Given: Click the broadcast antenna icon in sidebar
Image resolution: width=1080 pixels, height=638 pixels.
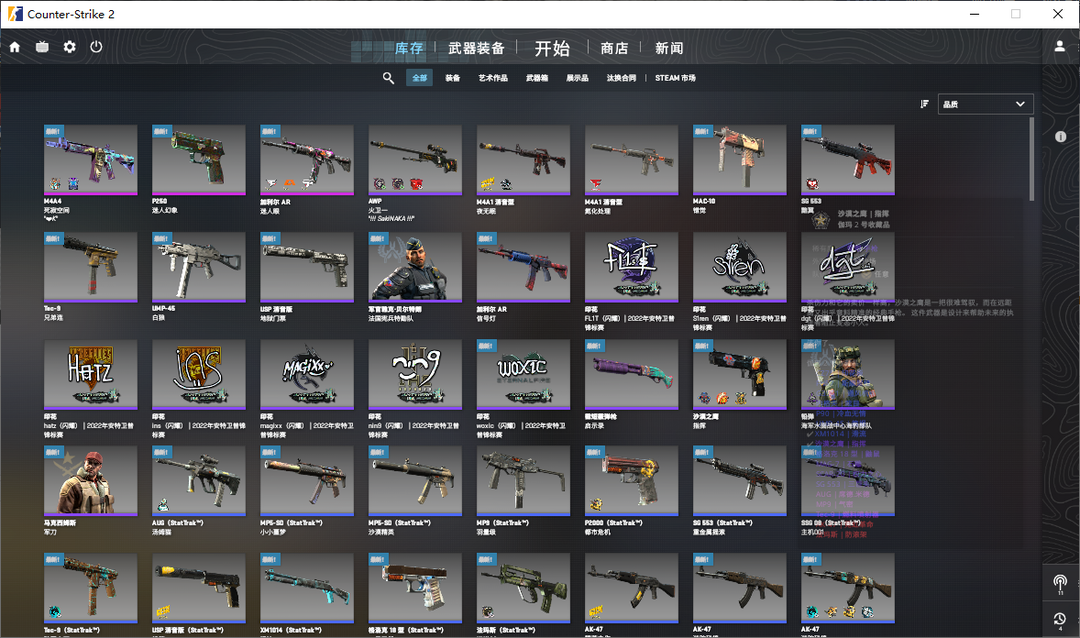Looking at the screenshot, I should (x=1060, y=584).
